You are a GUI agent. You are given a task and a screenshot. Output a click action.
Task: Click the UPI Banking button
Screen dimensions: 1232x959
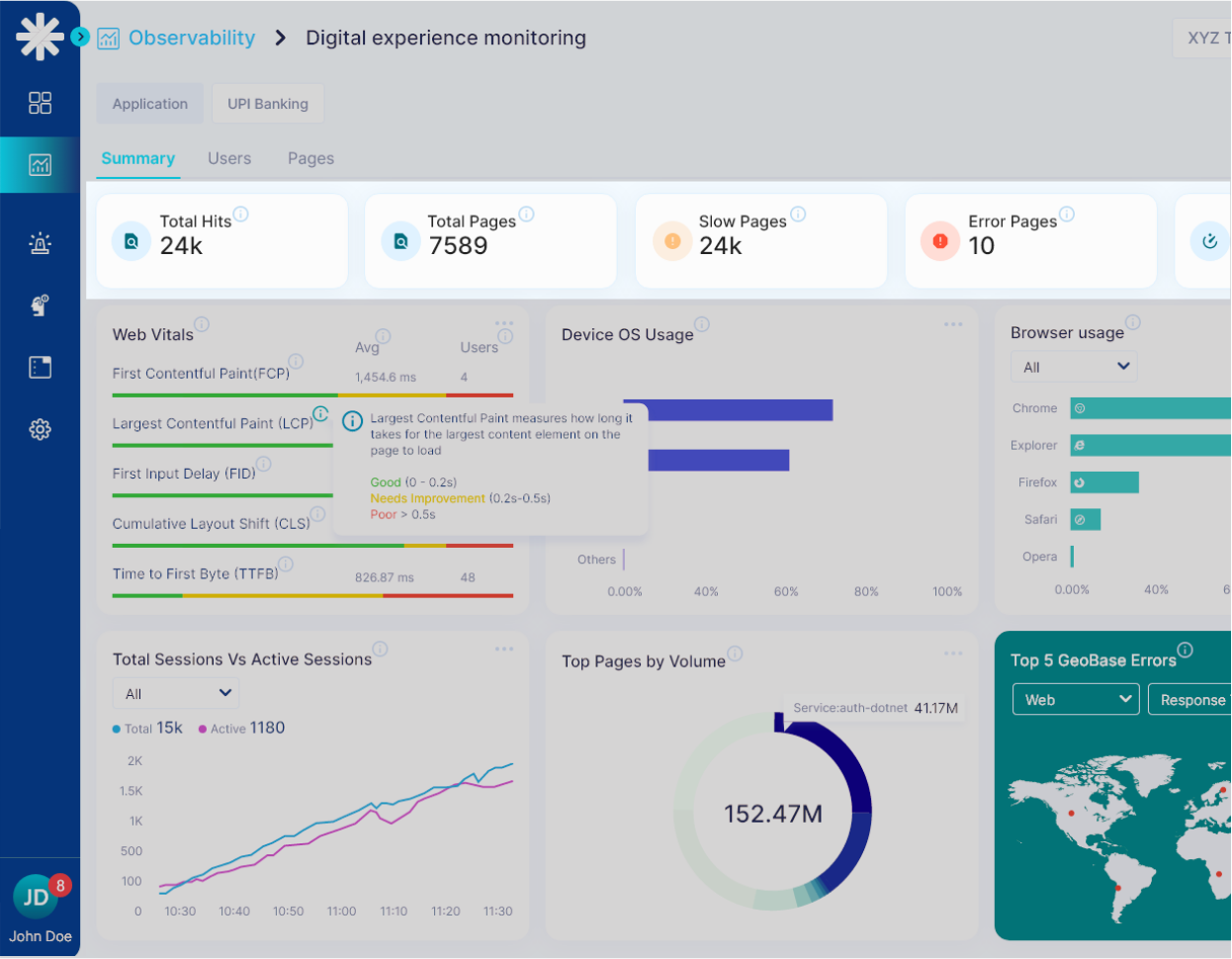coord(268,104)
